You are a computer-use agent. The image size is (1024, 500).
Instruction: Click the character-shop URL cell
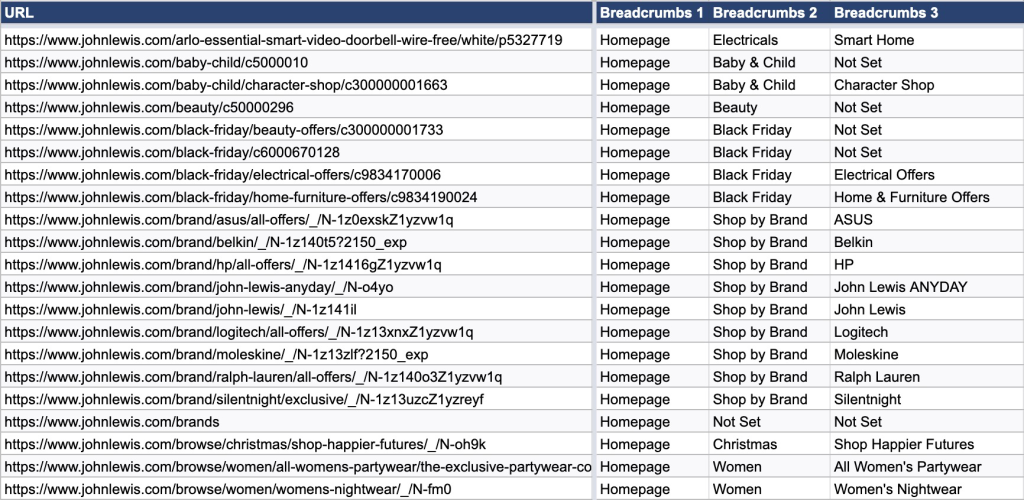click(226, 85)
